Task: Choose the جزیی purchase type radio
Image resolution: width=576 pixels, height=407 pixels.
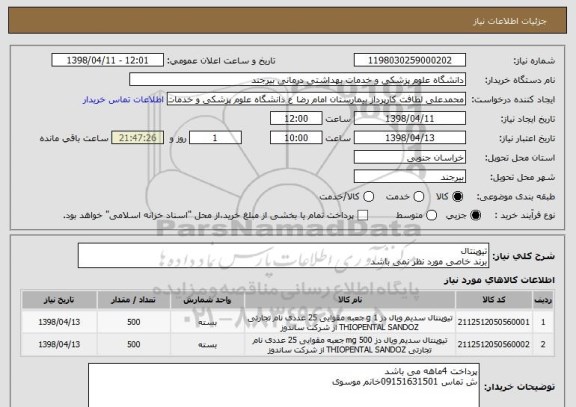Action: pos(475,215)
